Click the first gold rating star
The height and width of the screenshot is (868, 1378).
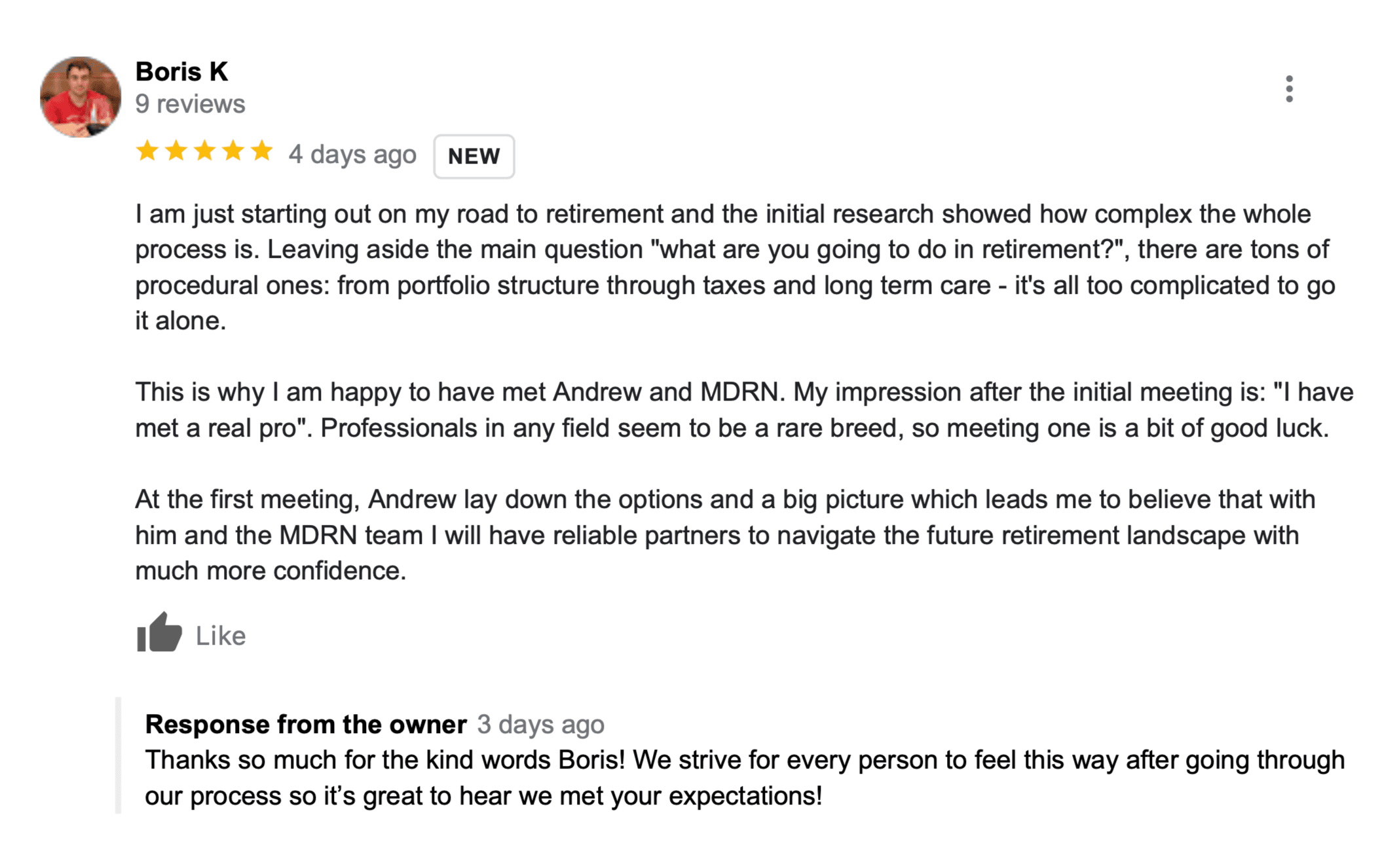point(147,151)
